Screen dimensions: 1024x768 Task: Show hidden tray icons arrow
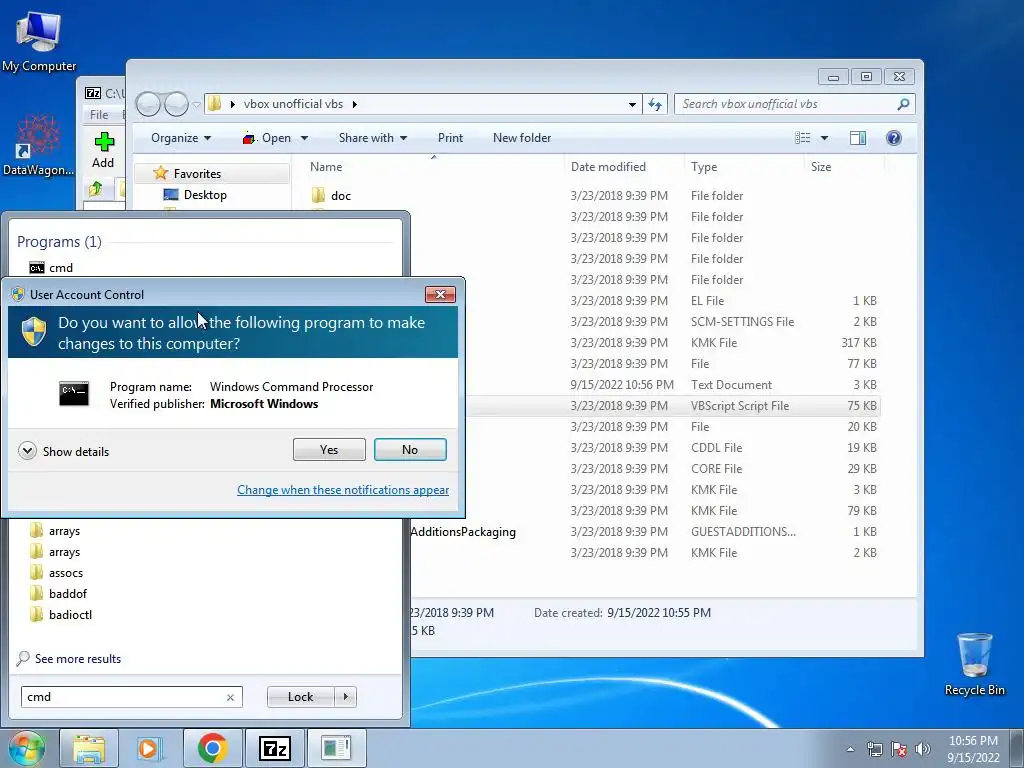point(850,749)
